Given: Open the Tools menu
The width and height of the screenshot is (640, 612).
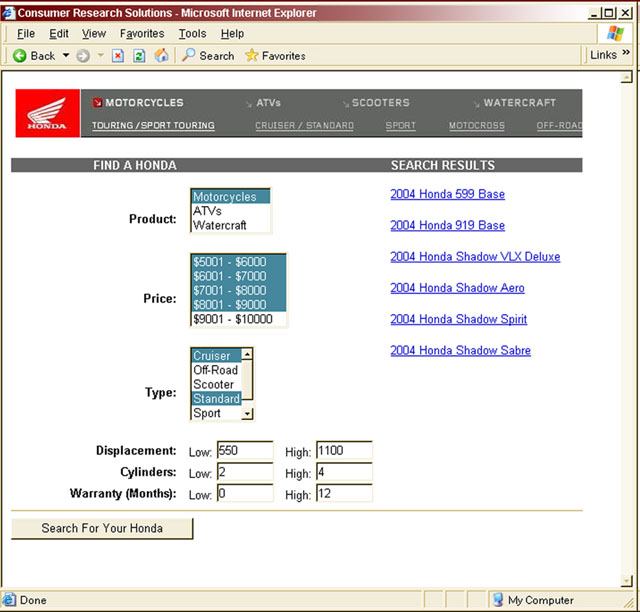Looking at the screenshot, I should point(192,33).
